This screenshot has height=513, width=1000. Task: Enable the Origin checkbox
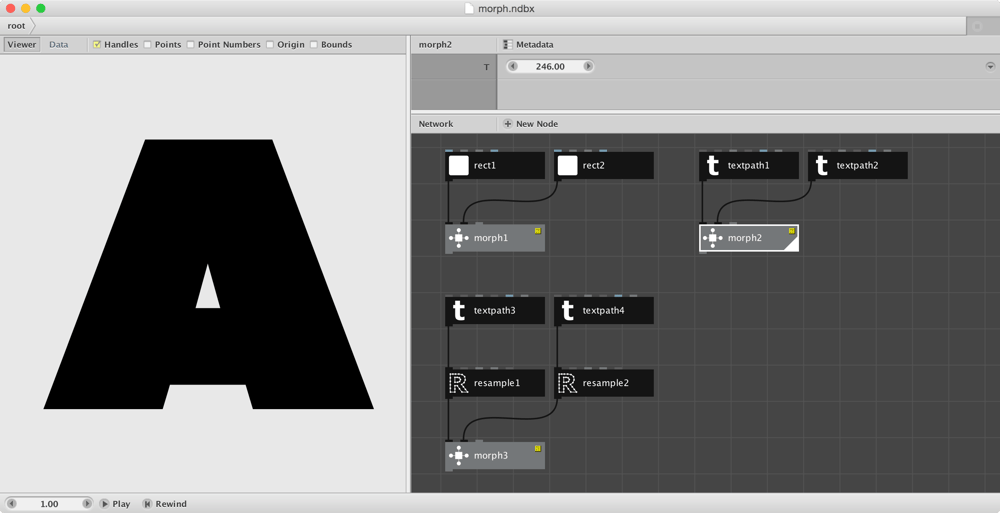[270, 45]
